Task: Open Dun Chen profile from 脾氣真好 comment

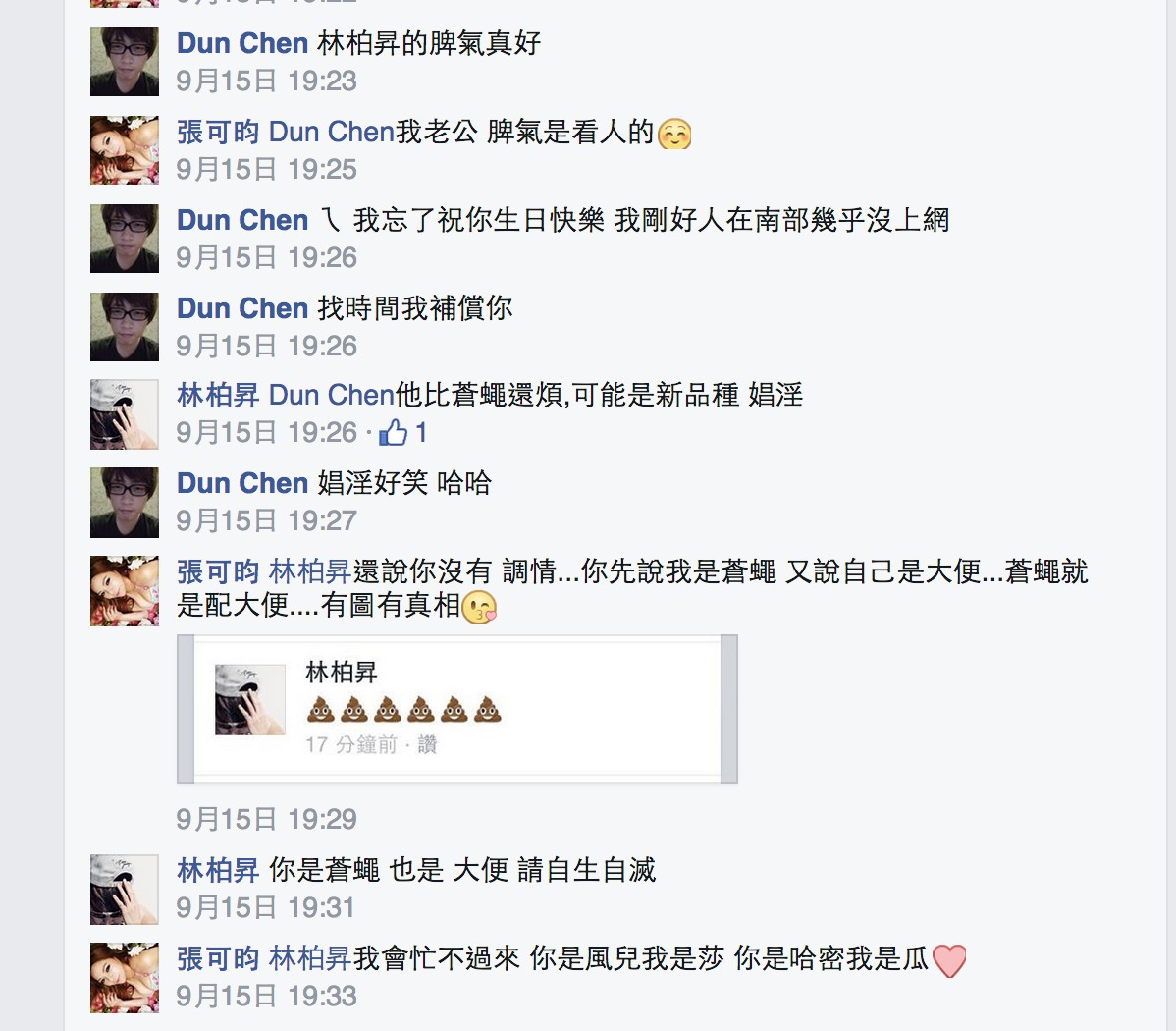Action: [x=242, y=43]
